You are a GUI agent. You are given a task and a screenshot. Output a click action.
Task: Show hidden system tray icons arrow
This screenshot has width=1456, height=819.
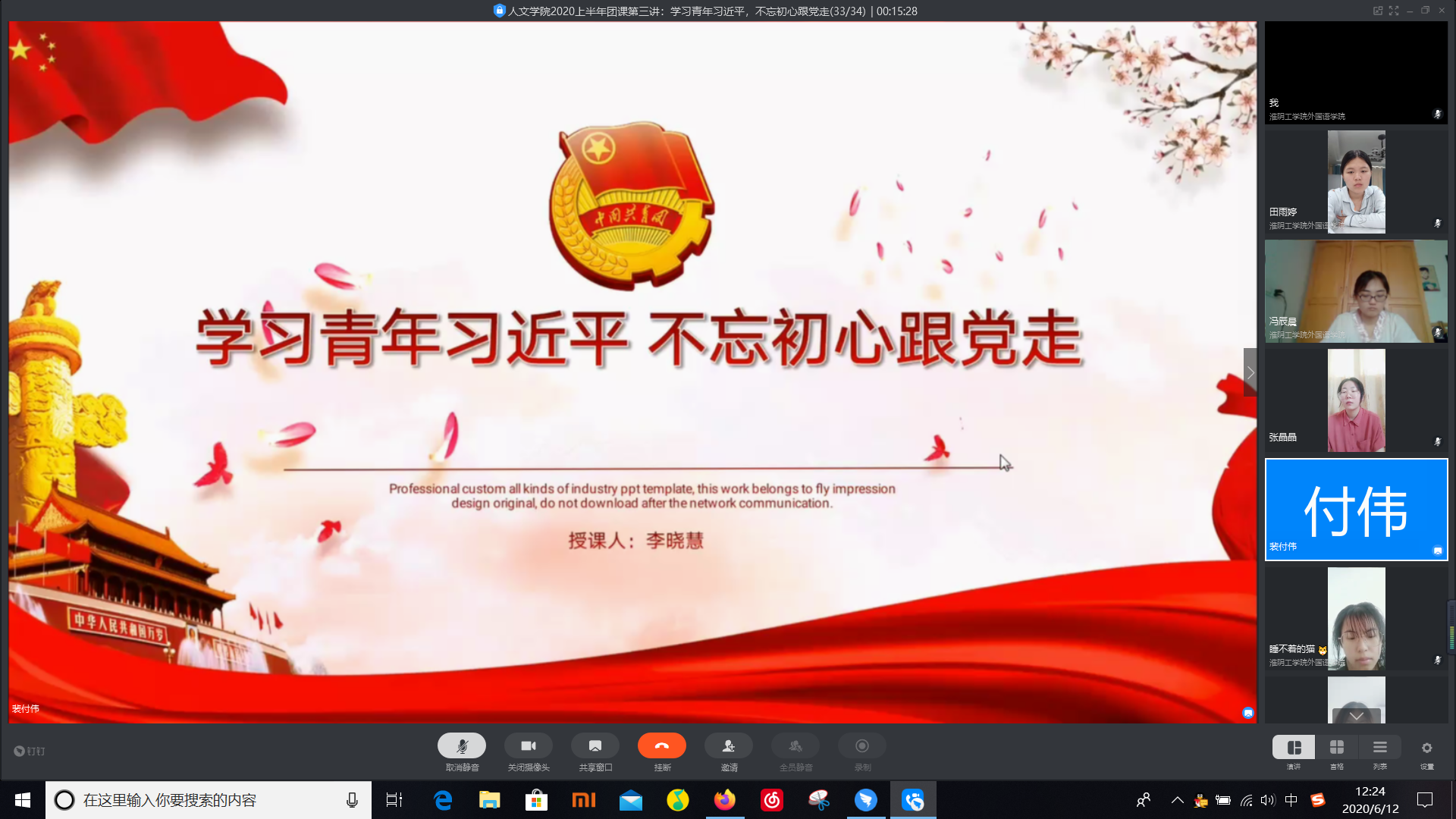pos(1177,800)
